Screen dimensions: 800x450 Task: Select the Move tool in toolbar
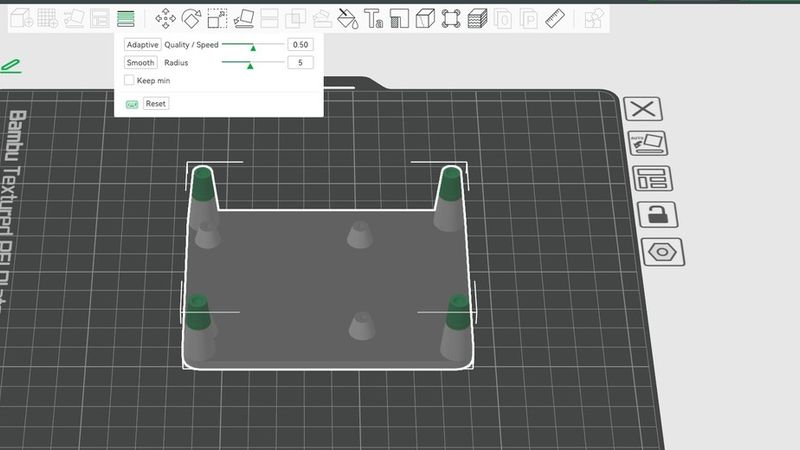pyautogui.click(x=165, y=18)
